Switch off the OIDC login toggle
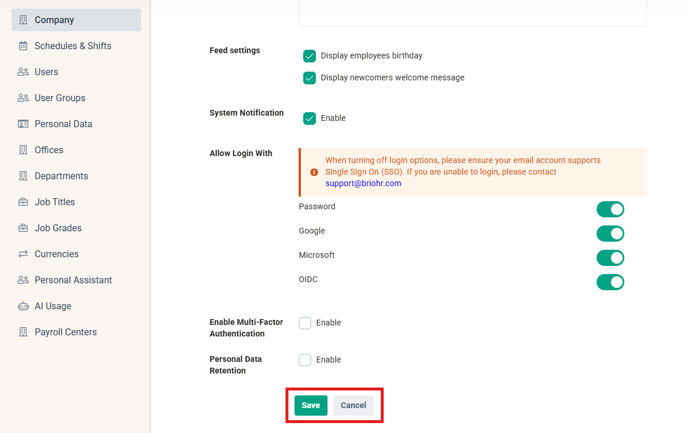The width and height of the screenshot is (688, 433). (610, 283)
